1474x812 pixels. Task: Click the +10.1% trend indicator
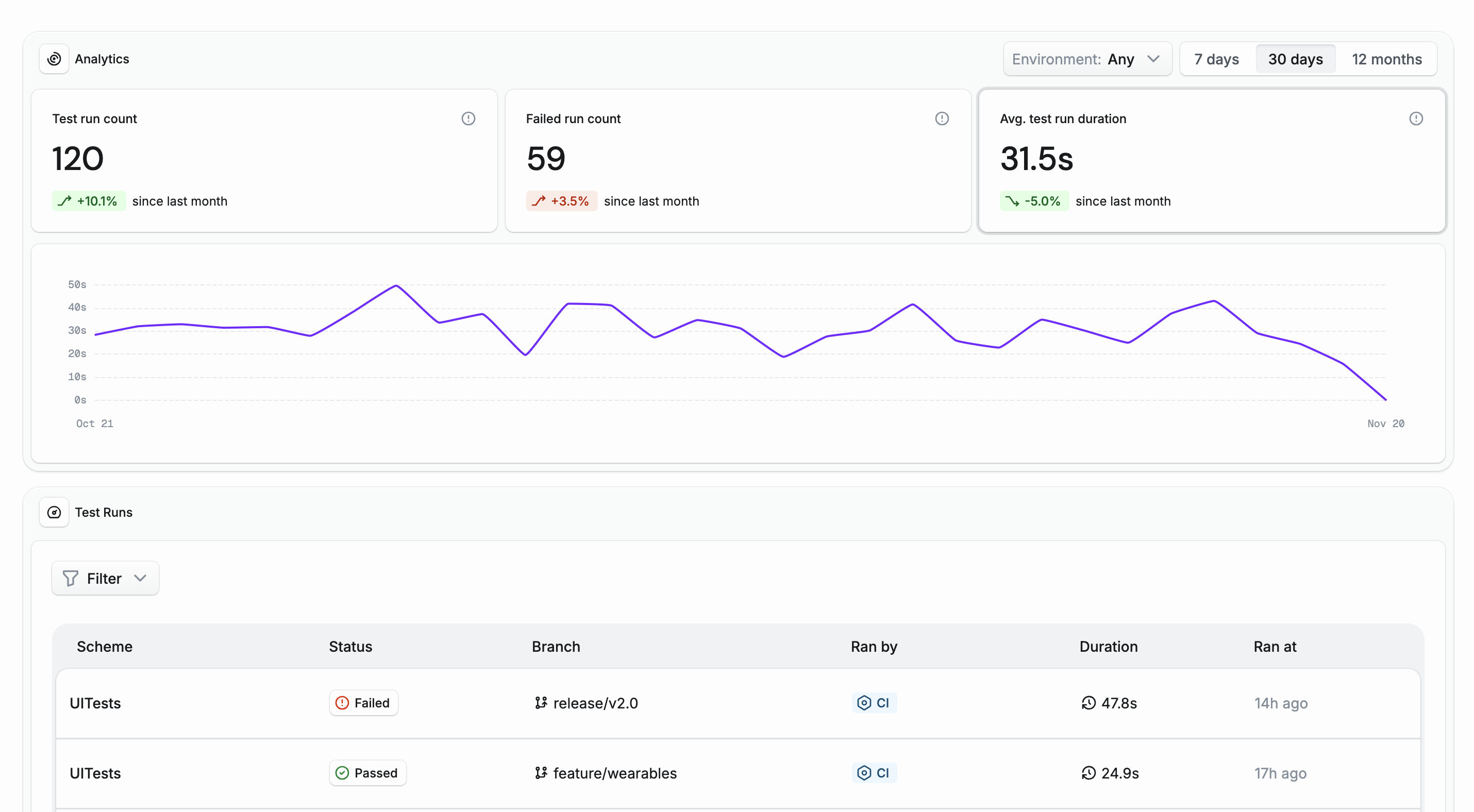click(x=89, y=201)
